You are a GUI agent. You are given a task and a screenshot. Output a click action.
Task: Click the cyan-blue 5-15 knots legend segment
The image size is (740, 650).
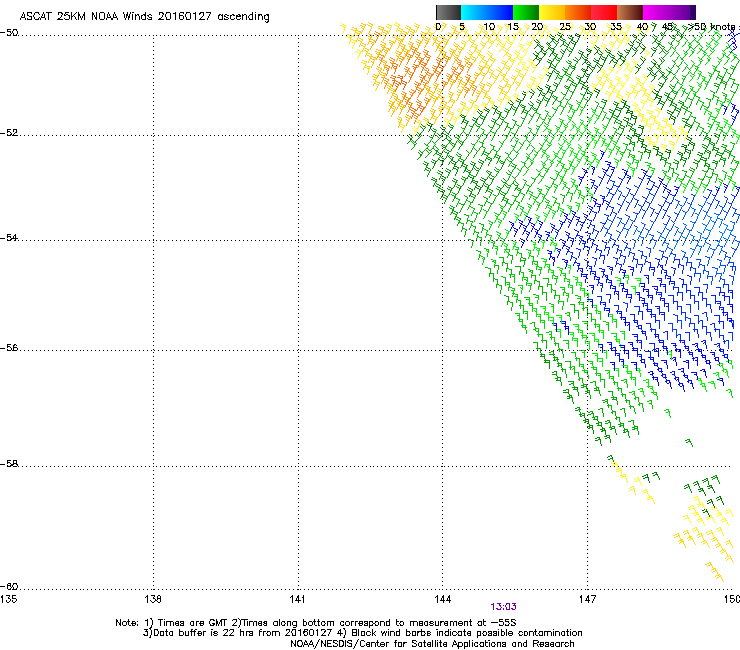pos(487,12)
